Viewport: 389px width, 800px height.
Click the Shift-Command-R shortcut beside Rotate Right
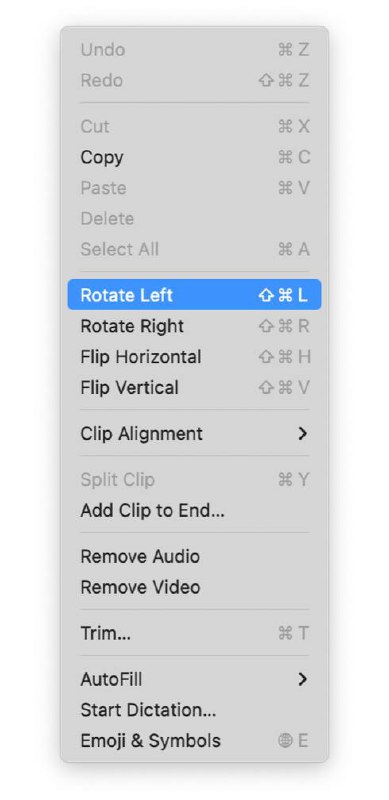click(284, 326)
